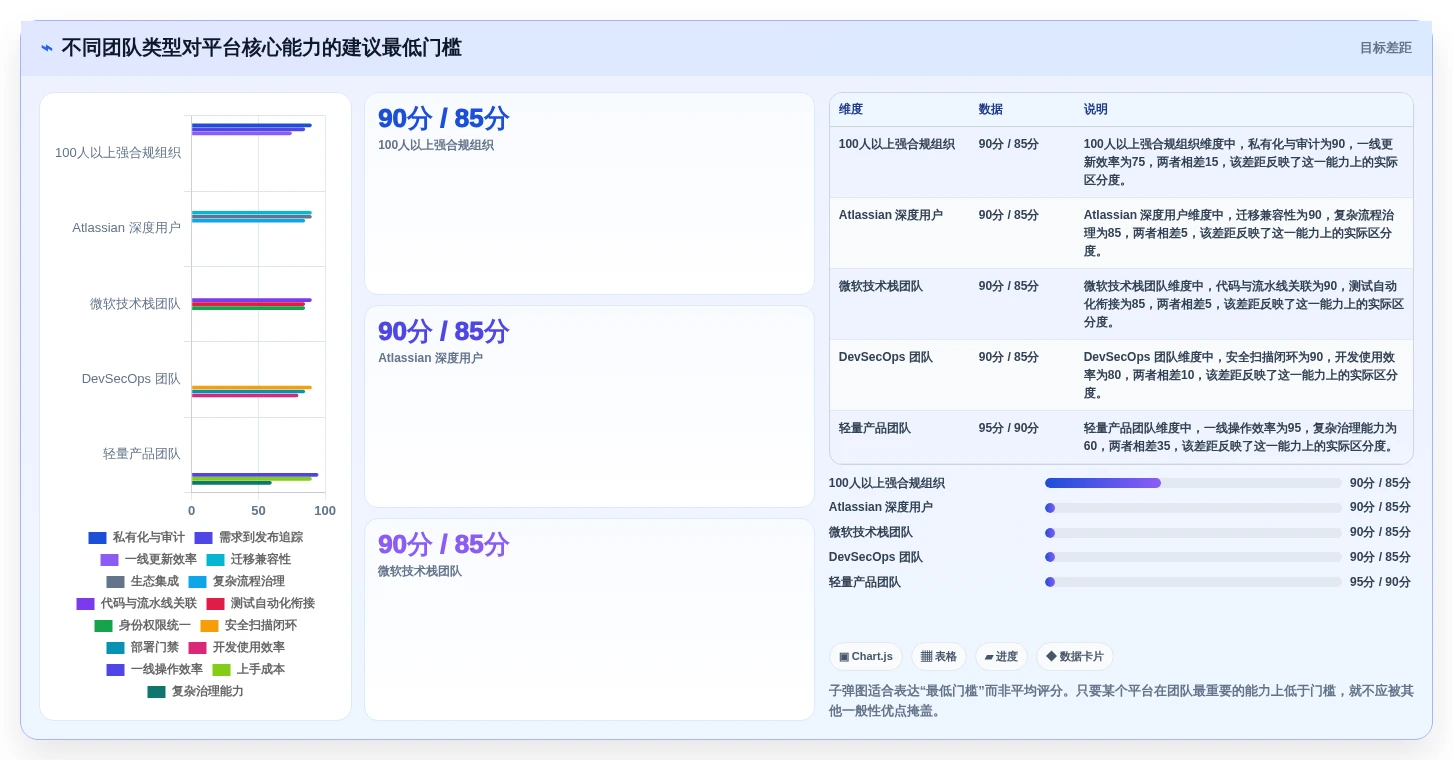The height and width of the screenshot is (760, 1453).
Task: Click the 部署门禁 legend color swatch
Action: tap(115, 648)
